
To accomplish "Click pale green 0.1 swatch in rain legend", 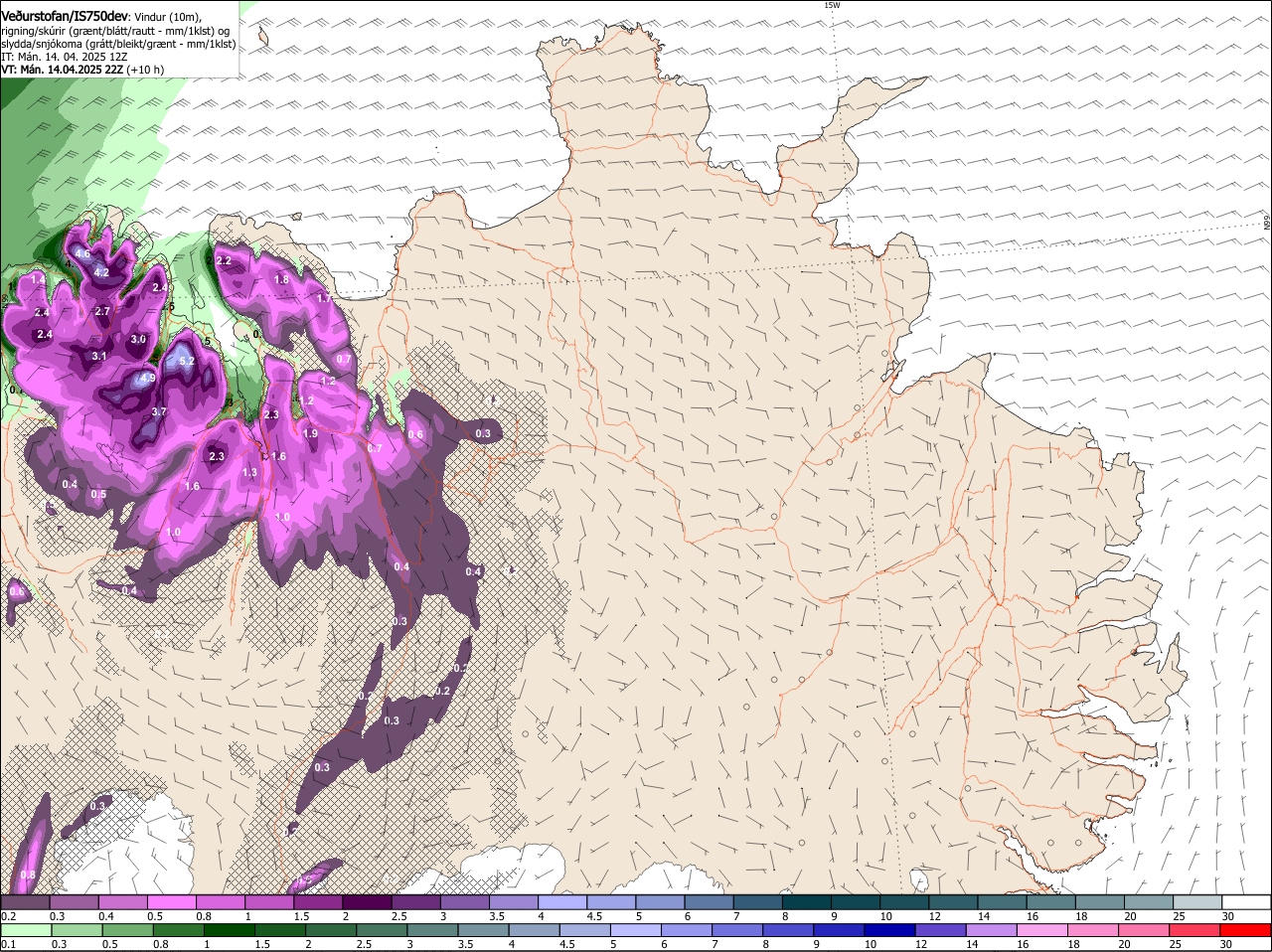I will [26, 930].
